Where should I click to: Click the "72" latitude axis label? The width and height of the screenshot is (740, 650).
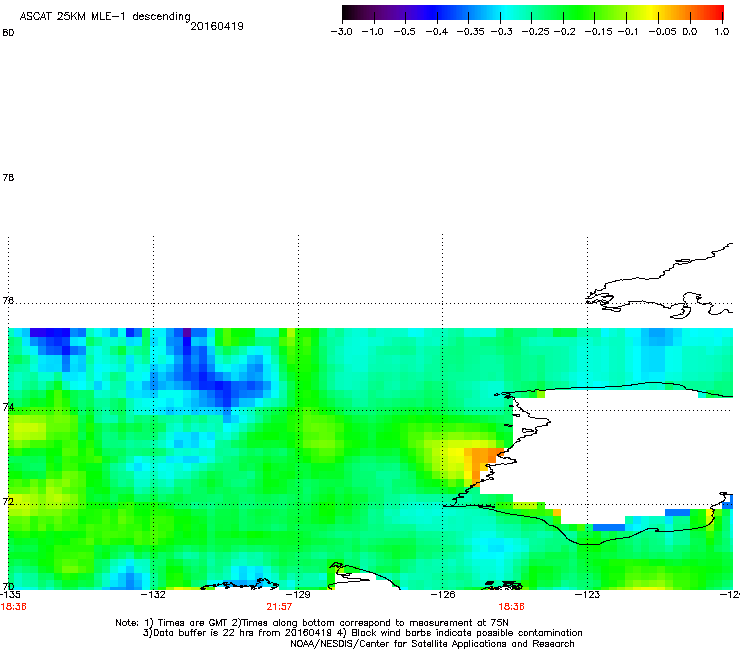point(8,501)
